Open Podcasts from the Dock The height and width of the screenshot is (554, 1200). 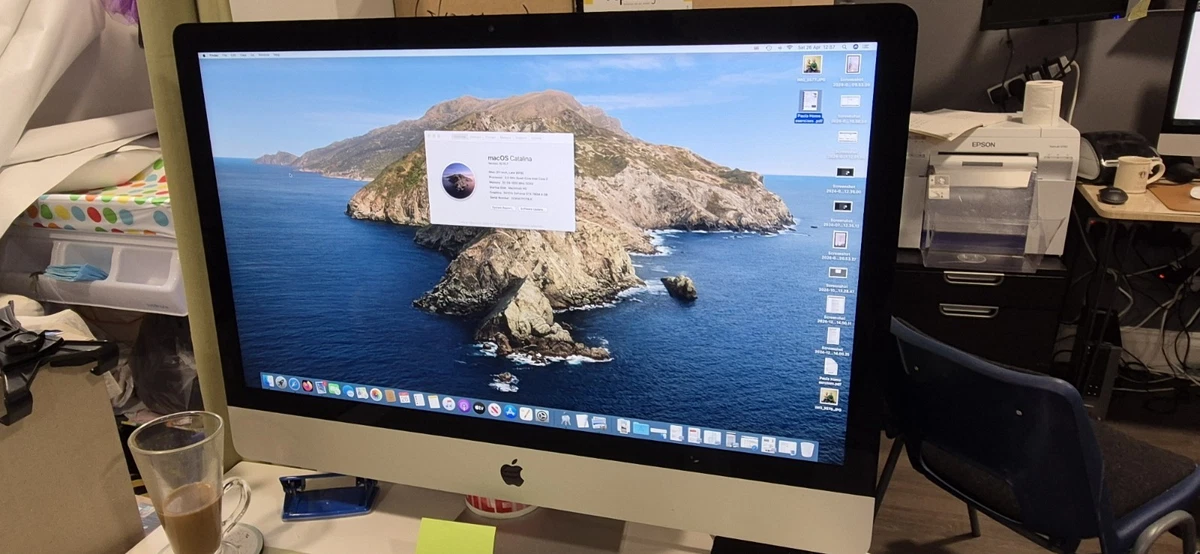click(464, 406)
